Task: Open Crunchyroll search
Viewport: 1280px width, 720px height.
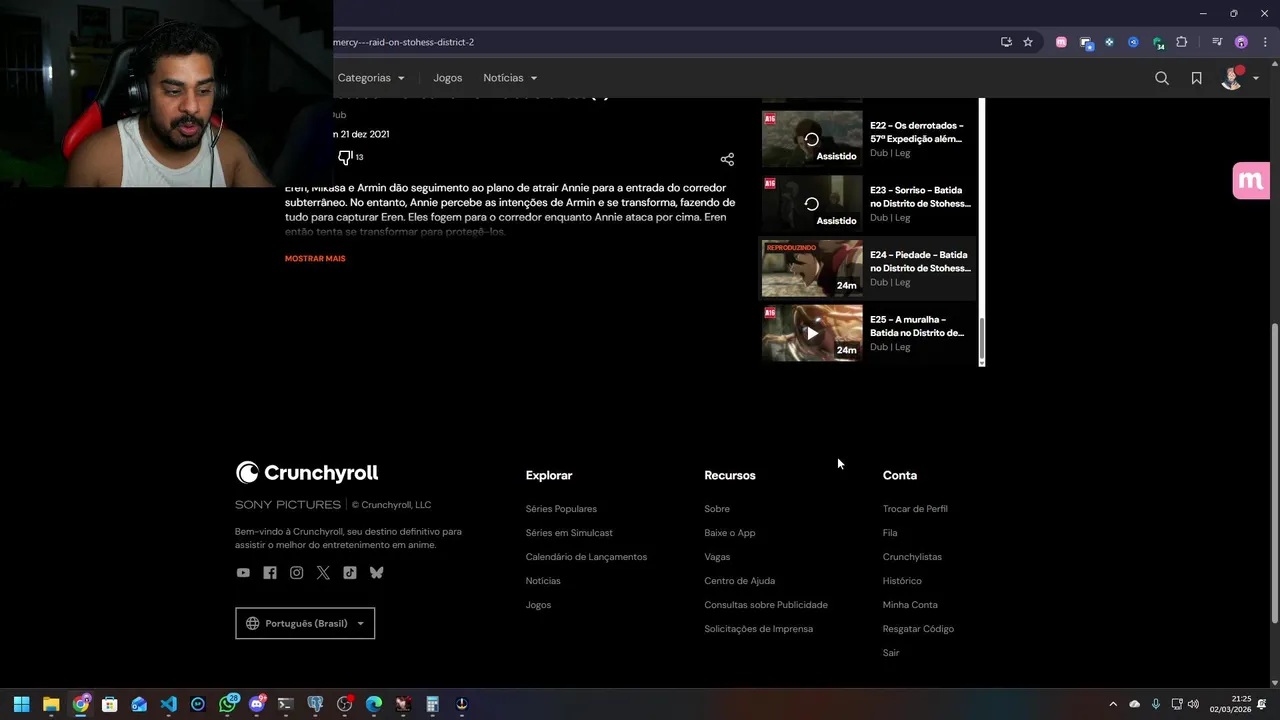Action: click(1162, 78)
